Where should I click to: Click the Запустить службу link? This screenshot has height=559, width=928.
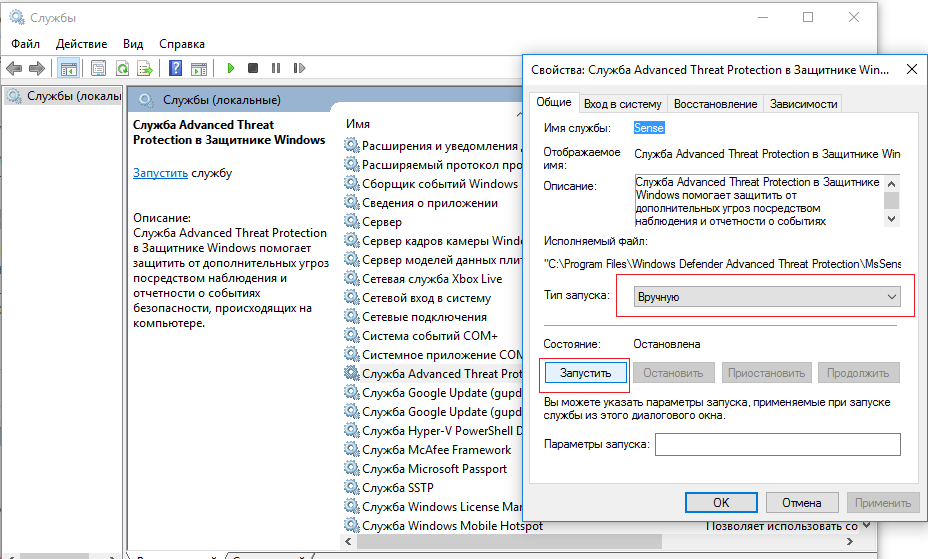pyautogui.click(x=160, y=173)
